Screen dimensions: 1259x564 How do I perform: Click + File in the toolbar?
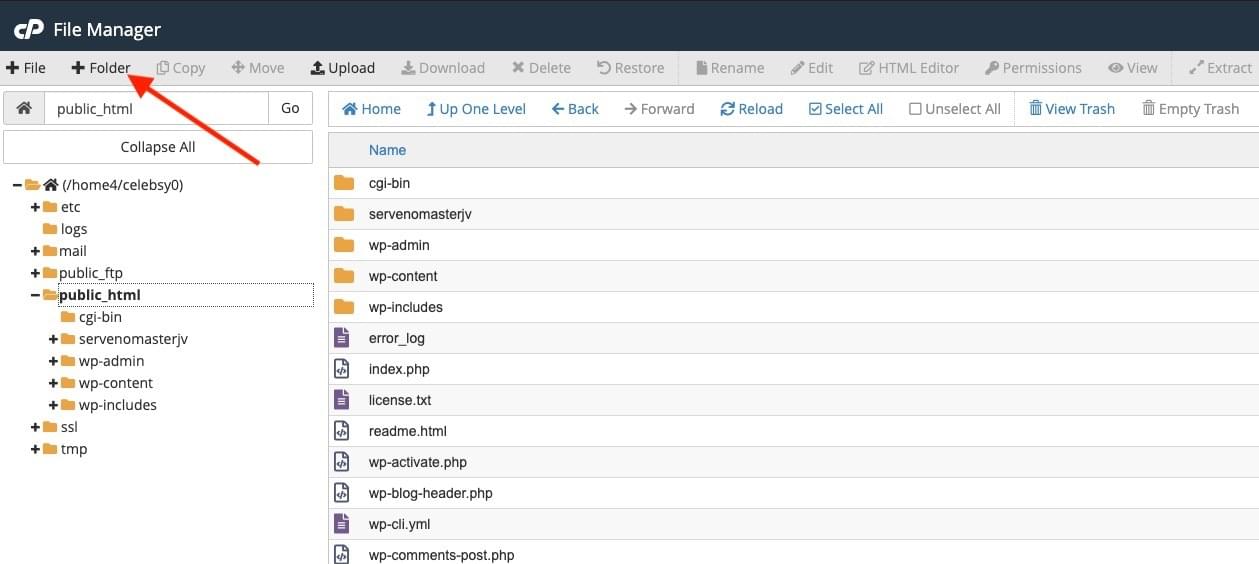click(x=26, y=68)
